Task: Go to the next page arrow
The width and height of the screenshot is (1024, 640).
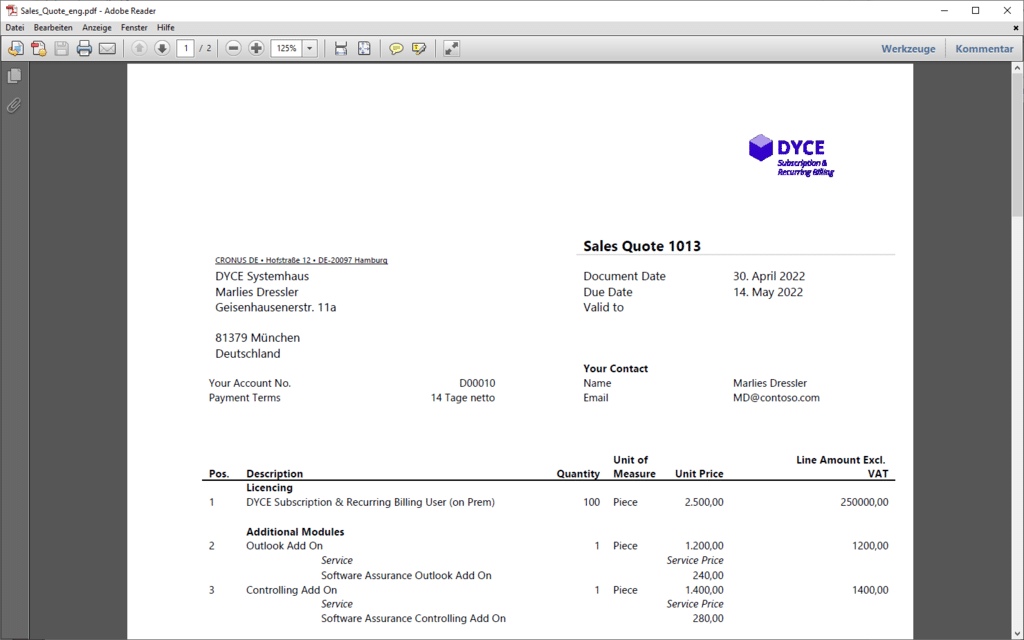Action: click(x=162, y=48)
